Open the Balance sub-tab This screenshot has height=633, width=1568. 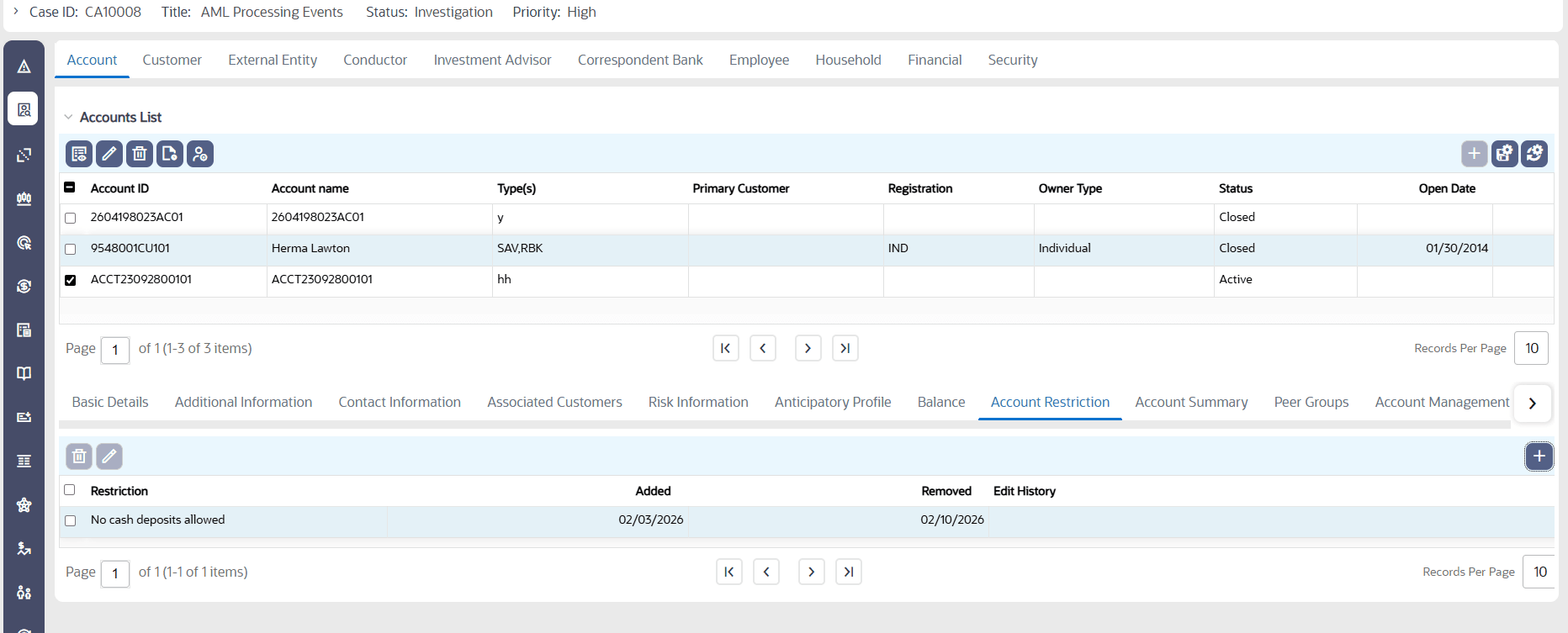point(941,402)
